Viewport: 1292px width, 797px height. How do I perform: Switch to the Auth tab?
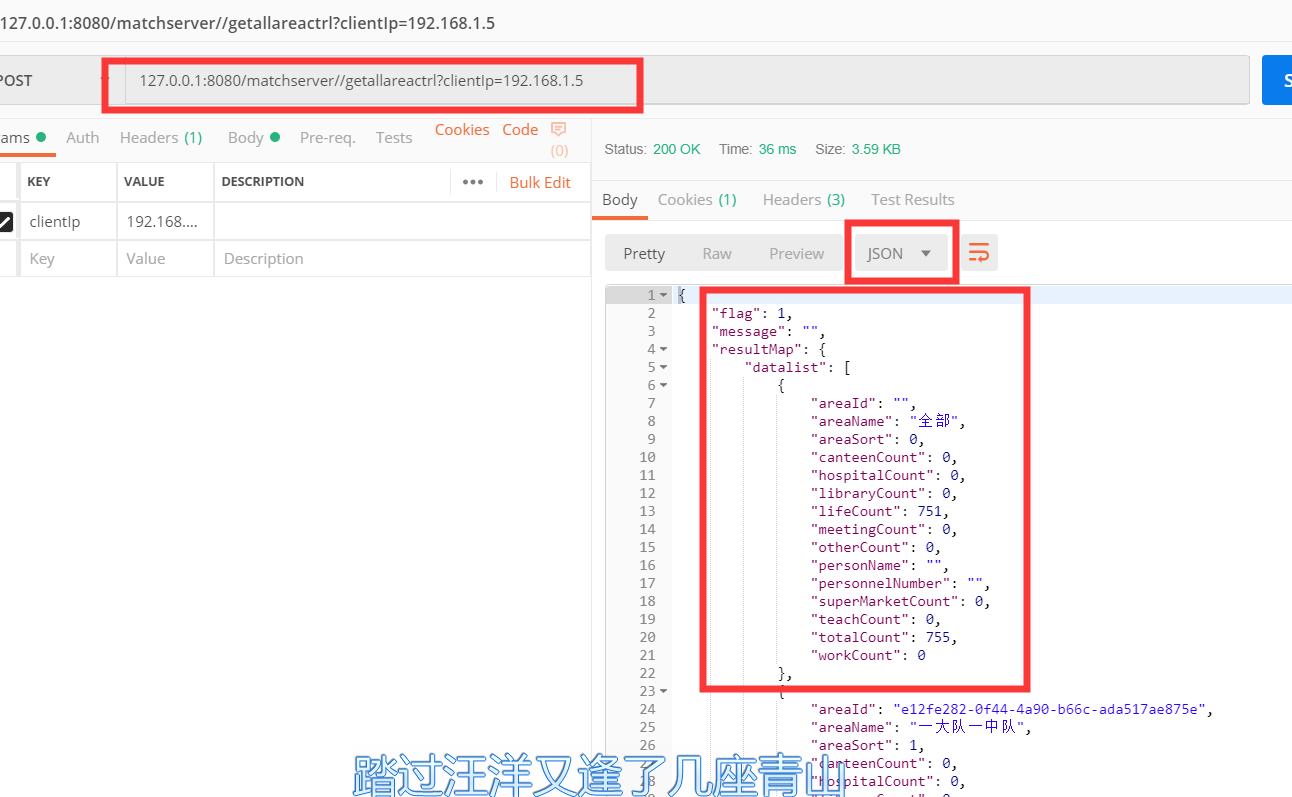(x=82, y=138)
